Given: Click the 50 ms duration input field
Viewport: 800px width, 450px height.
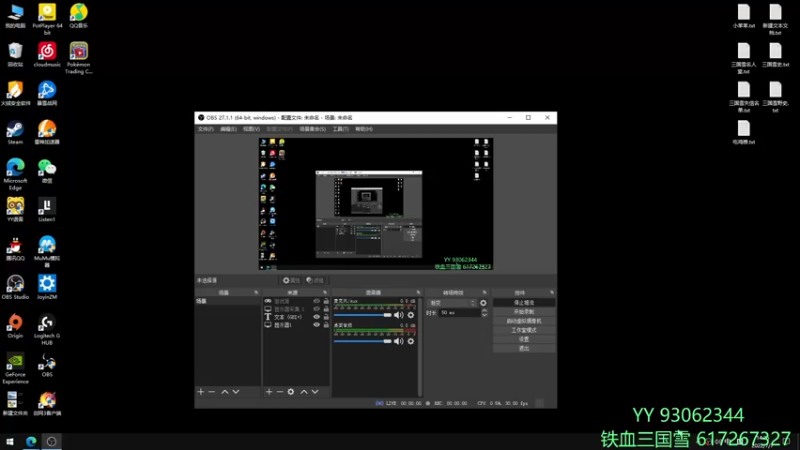Looking at the screenshot, I should coord(459,313).
